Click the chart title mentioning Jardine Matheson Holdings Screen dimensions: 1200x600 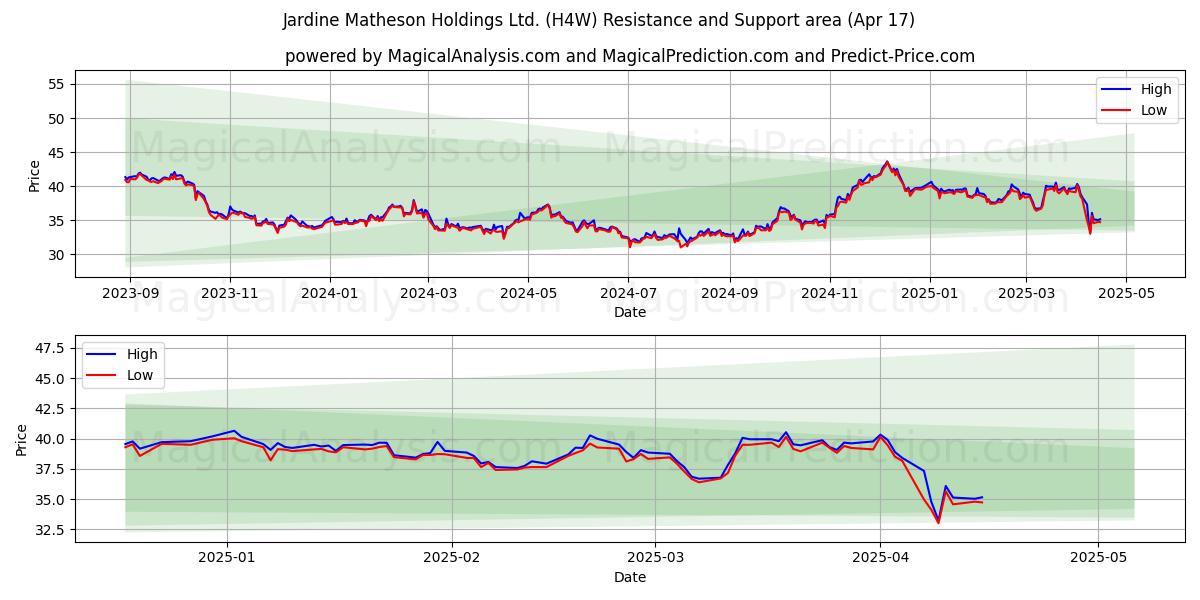[x=599, y=20]
